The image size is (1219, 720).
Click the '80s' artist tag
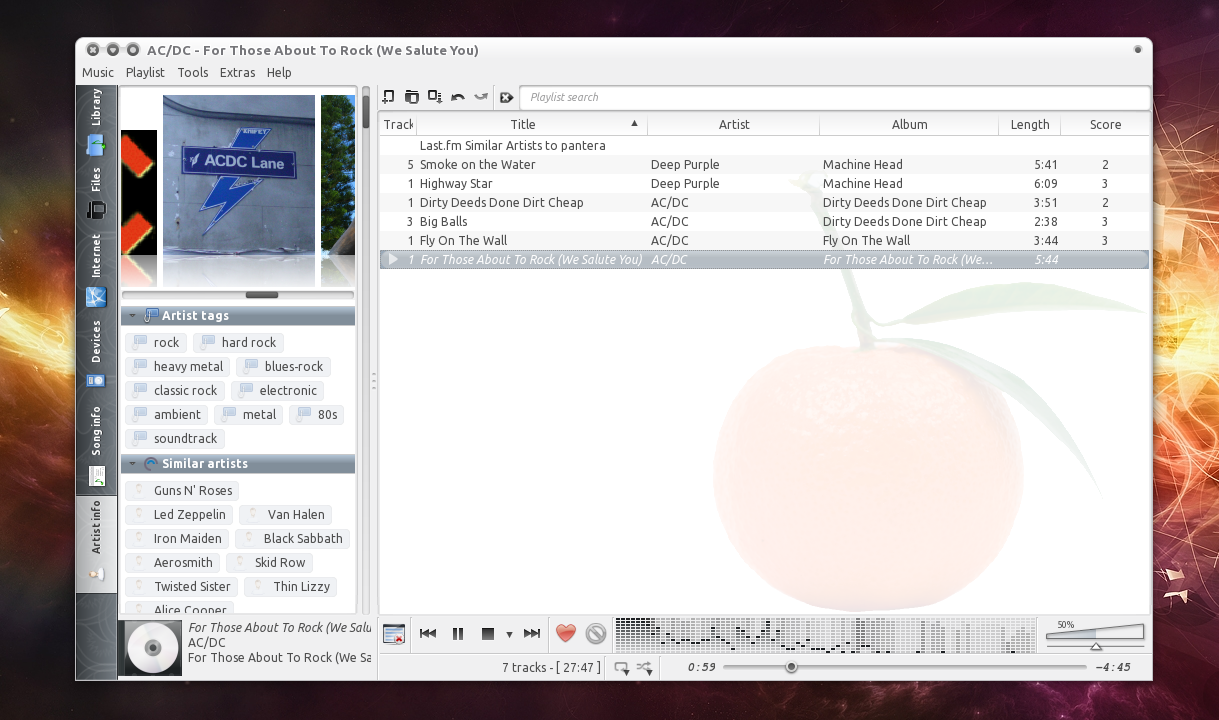coord(316,415)
